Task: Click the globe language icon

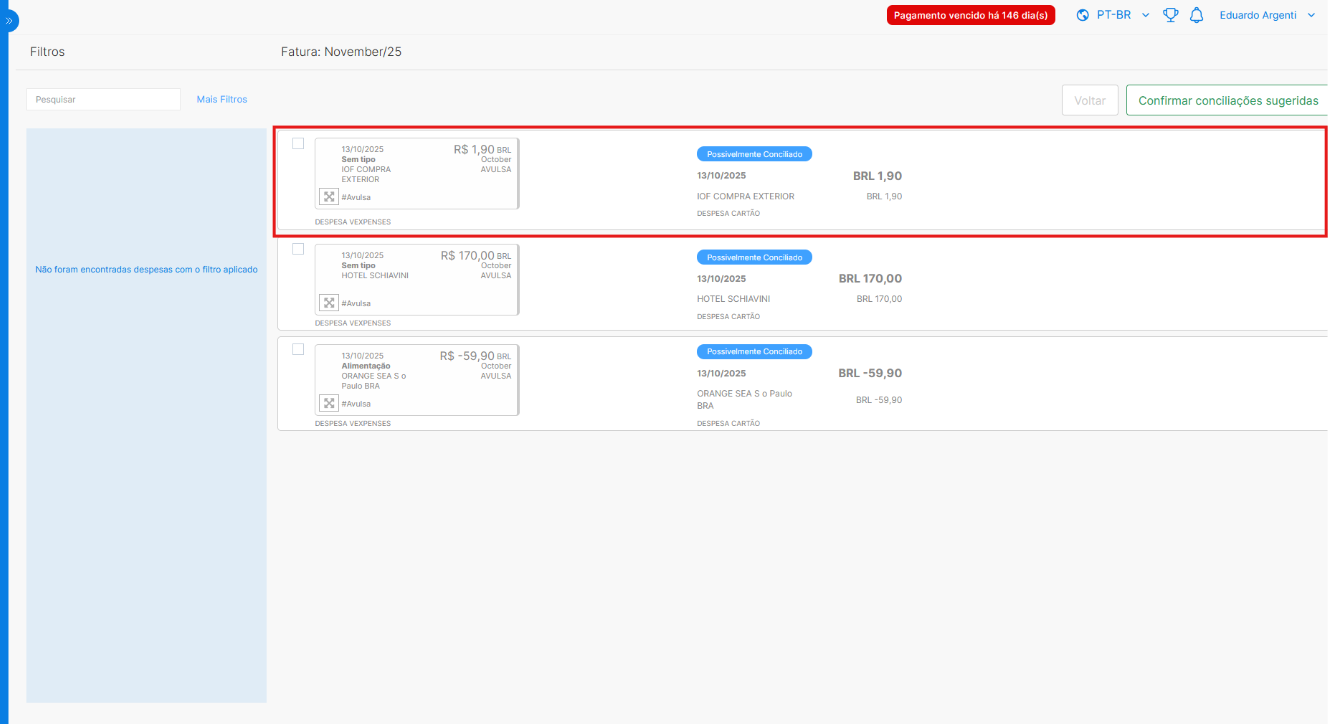Action: coord(1082,15)
